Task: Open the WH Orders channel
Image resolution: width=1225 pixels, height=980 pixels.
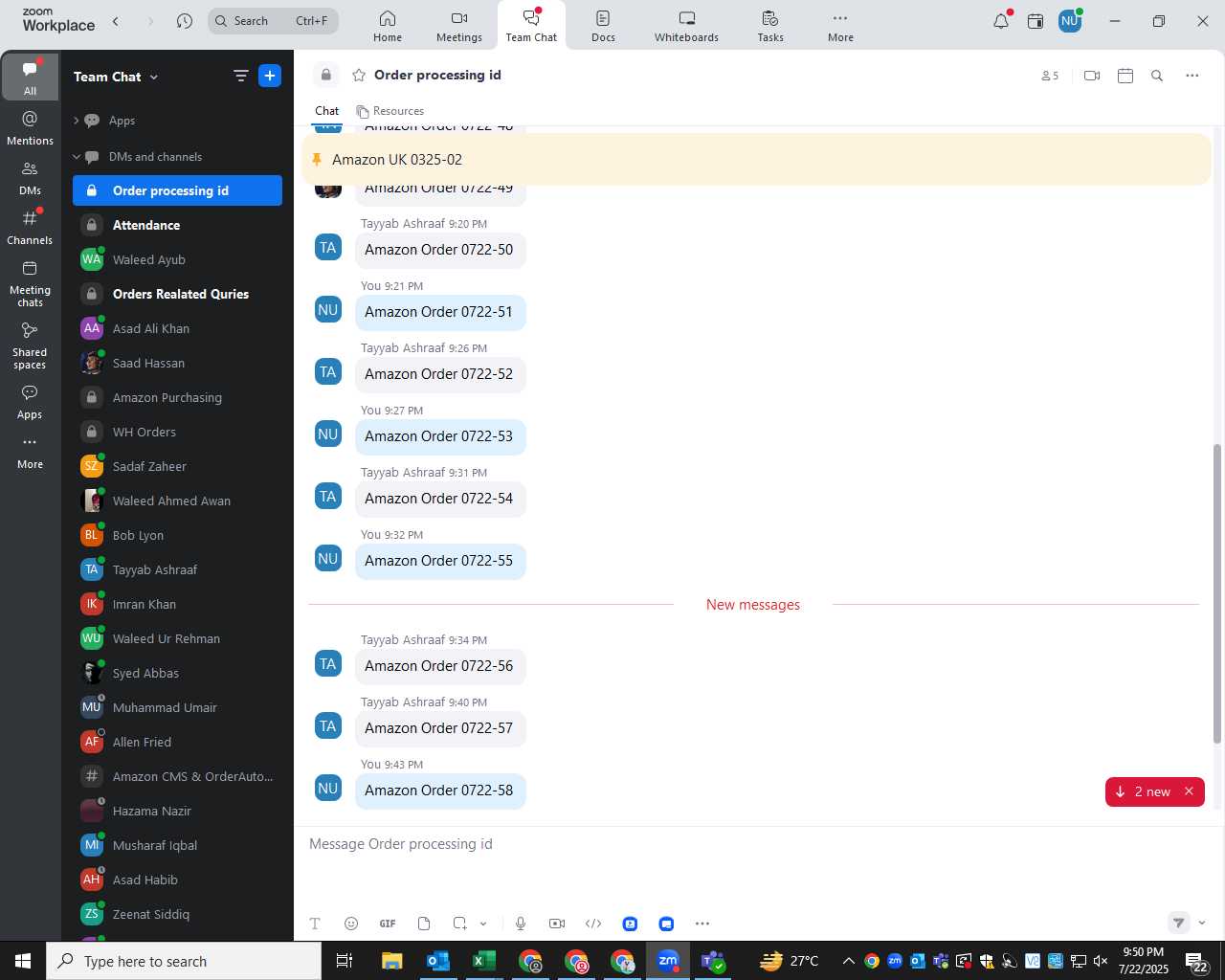Action: 177,432
